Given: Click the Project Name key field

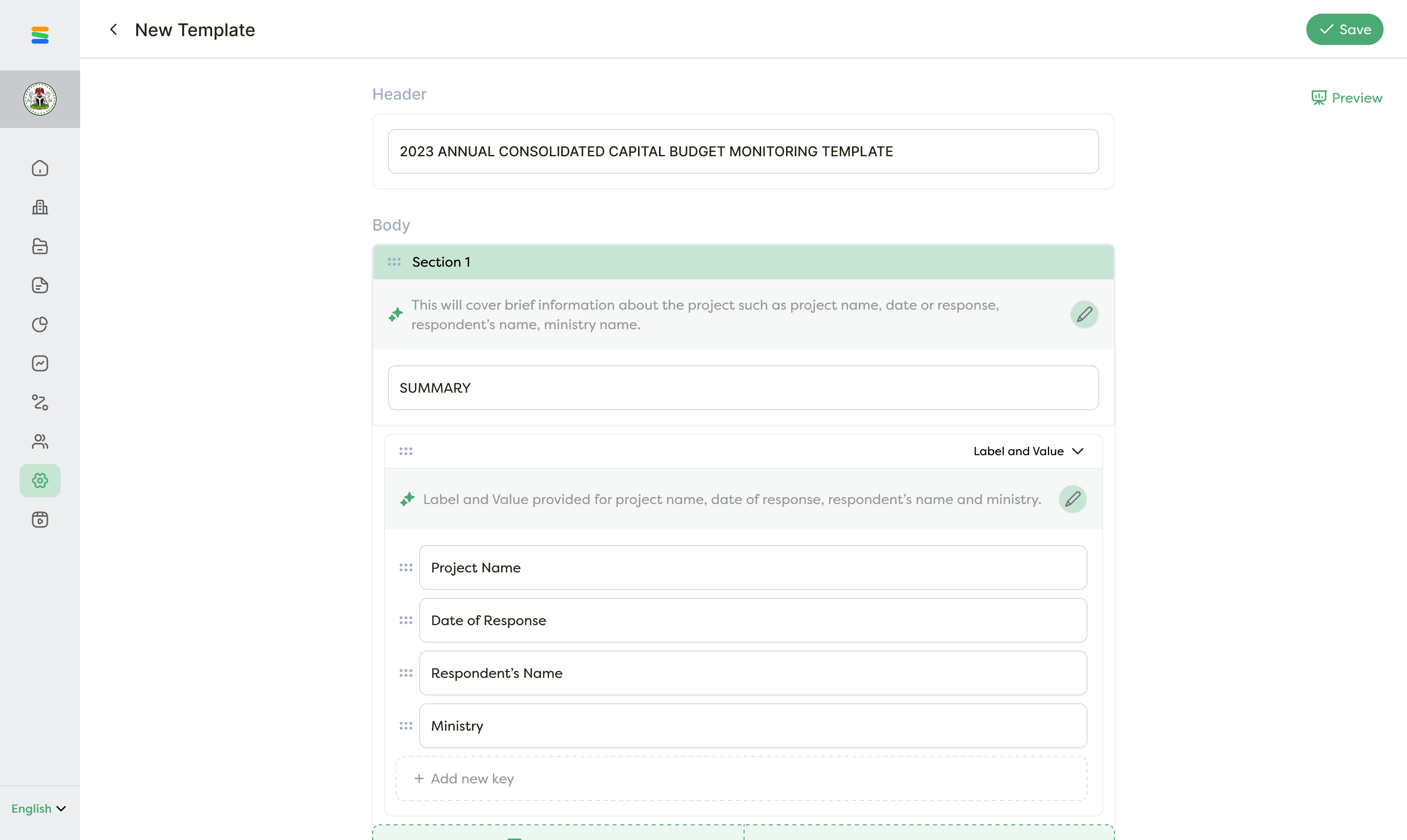Looking at the screenshot, I should [752, 568].
